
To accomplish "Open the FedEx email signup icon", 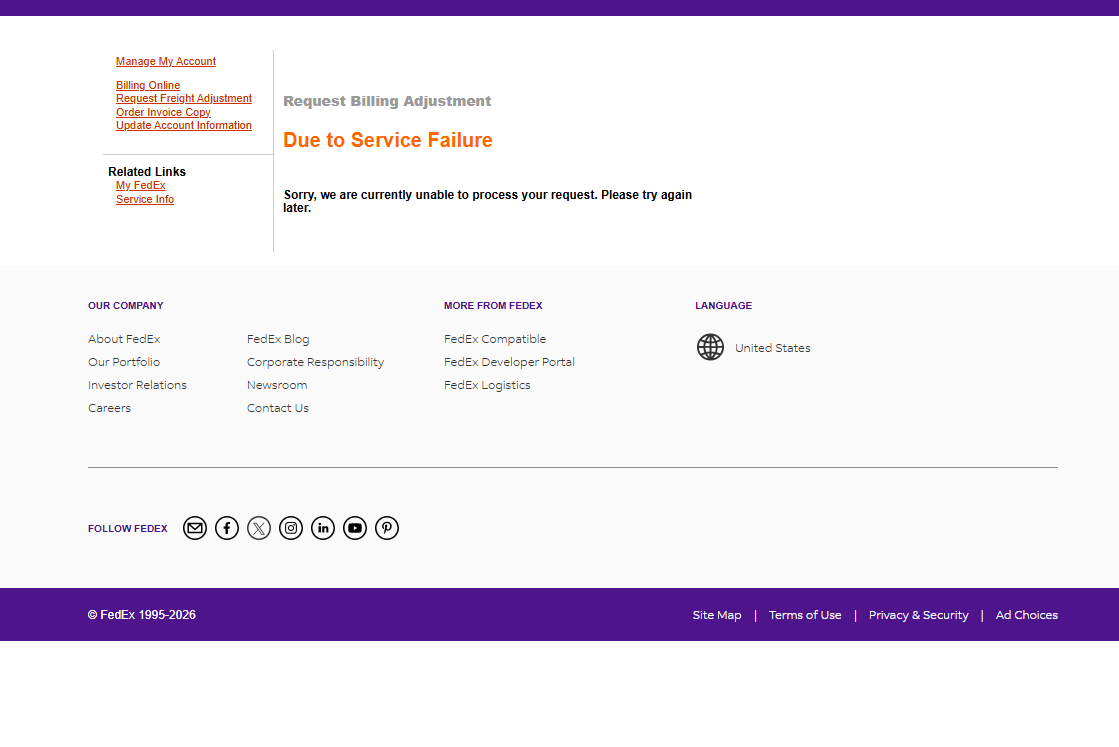I will pos(195,528).
